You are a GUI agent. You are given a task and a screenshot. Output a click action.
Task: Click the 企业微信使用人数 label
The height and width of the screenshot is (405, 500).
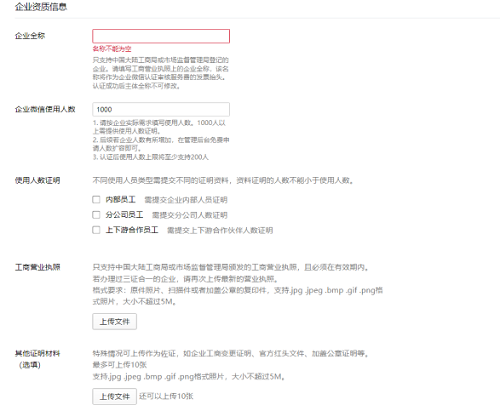tap(45, 109)
